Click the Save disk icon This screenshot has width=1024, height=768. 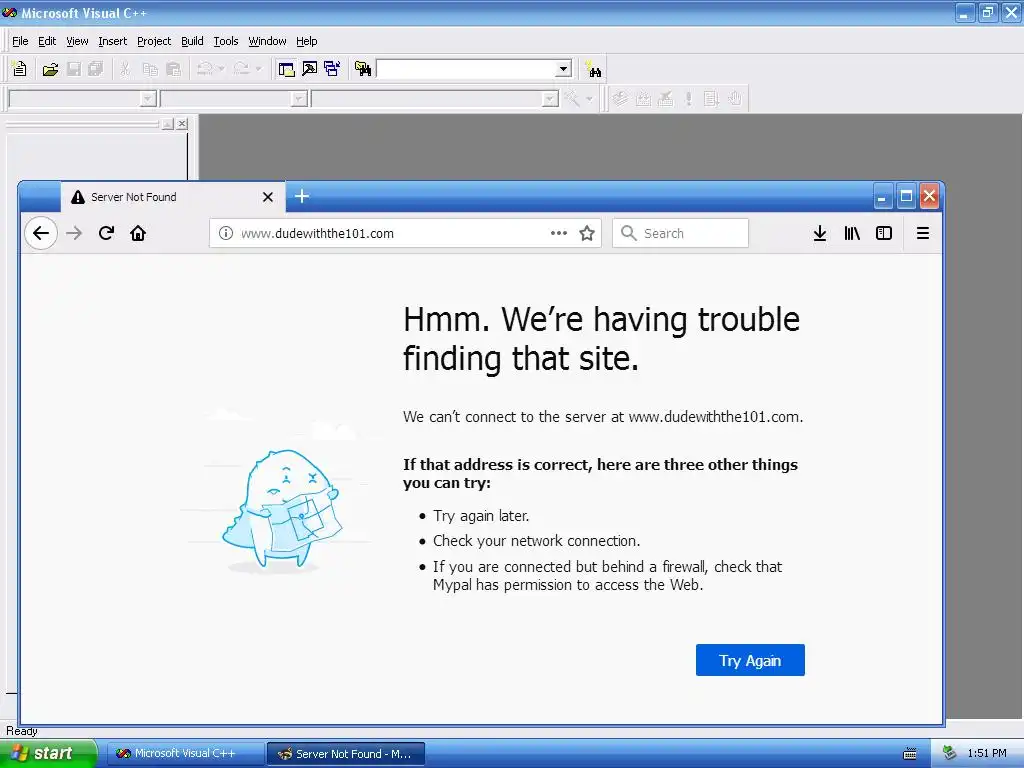74,69
